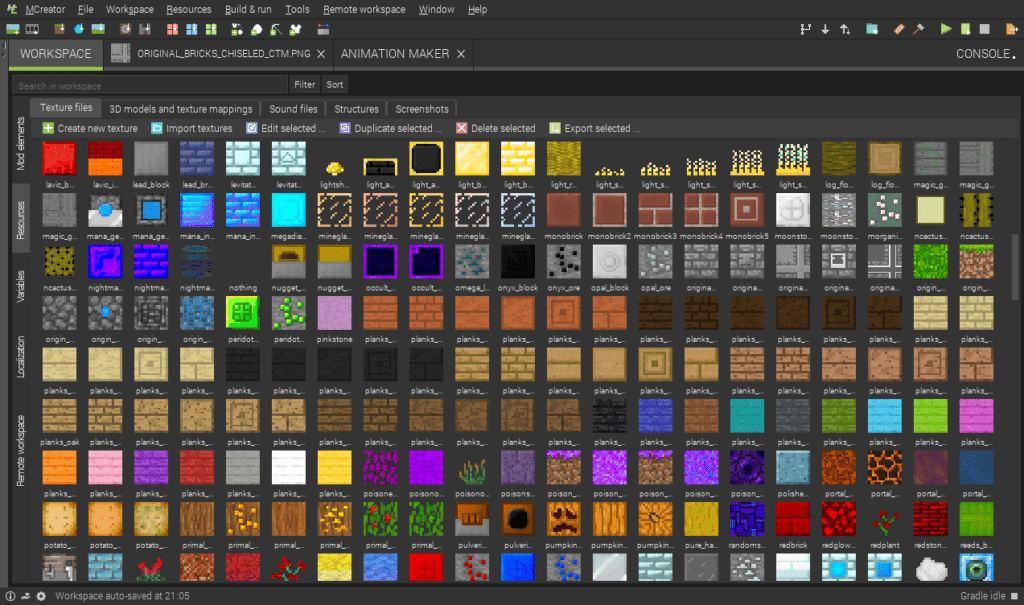Click the gear icon in status bar
The height and width of the screenshot is (605, 1024).
click(x=41, y=596)
